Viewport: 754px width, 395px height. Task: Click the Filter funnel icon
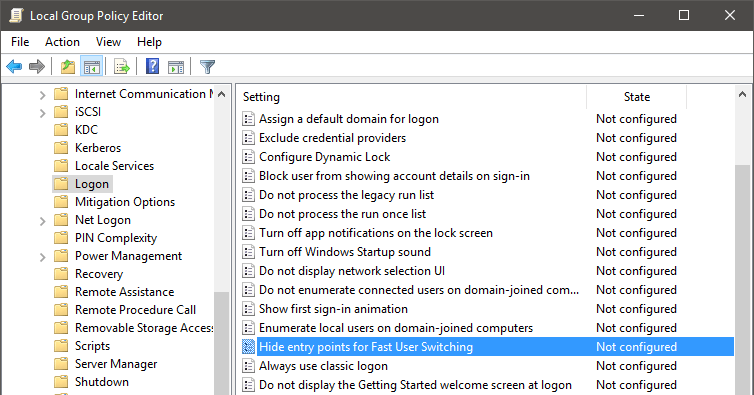pos(207,66)
